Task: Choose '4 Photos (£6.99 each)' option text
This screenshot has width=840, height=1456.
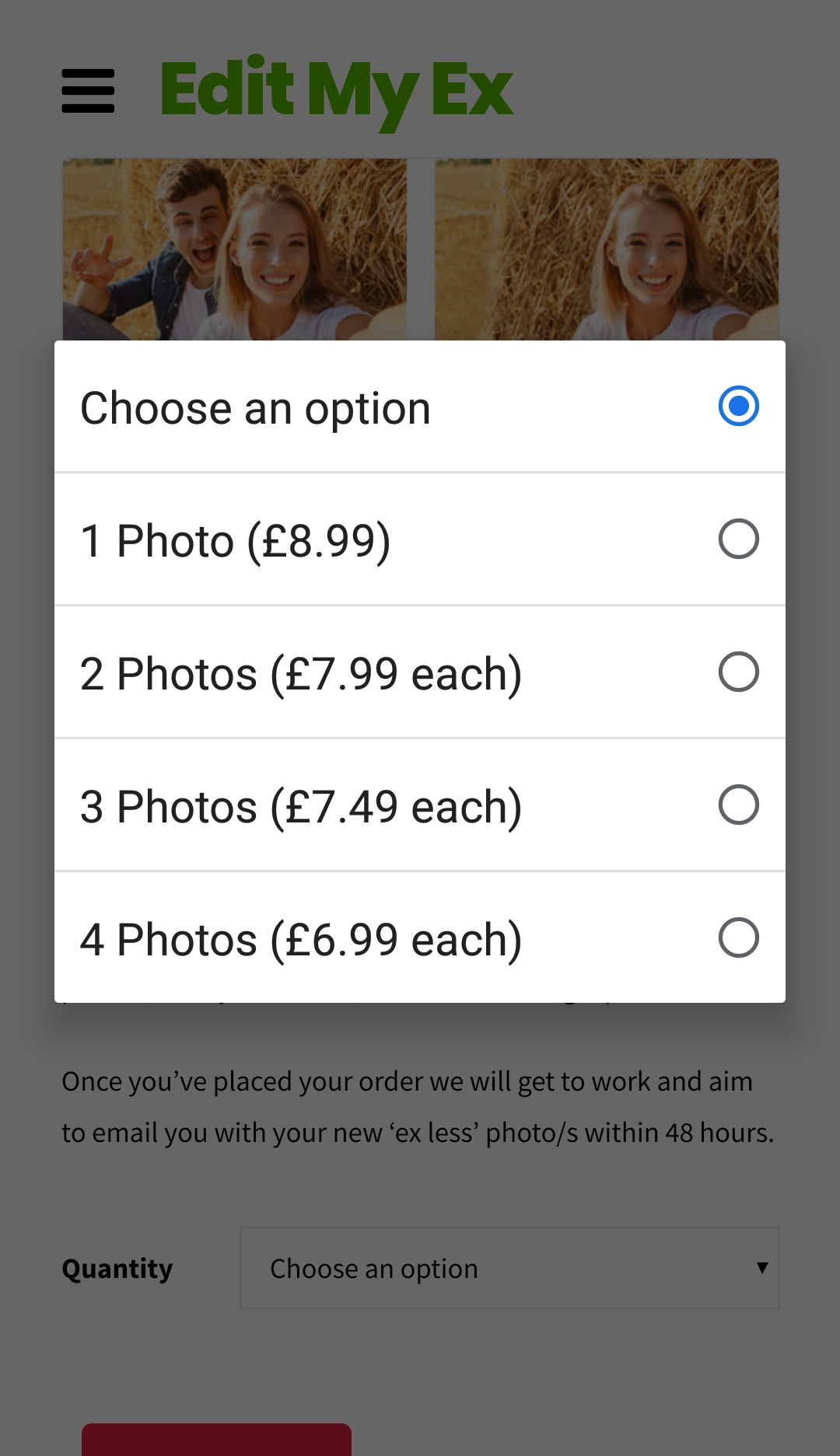Action: (300, 939)
